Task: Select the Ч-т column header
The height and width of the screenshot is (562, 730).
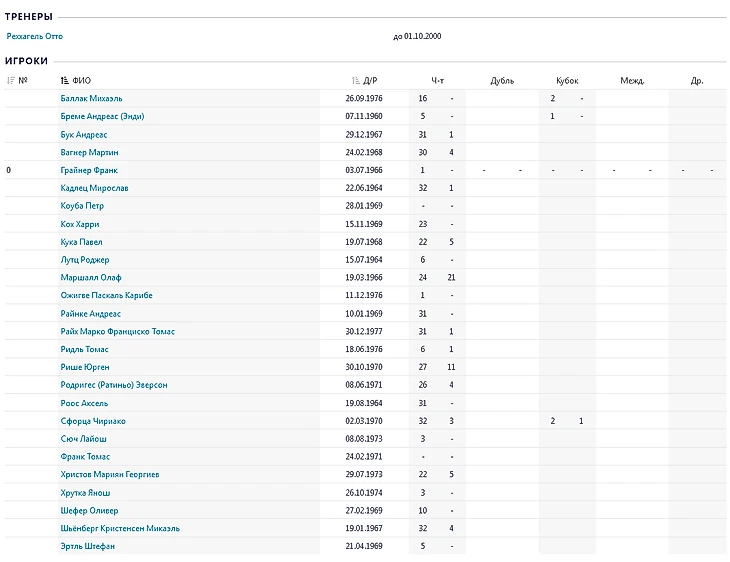Action: (437, 80)
